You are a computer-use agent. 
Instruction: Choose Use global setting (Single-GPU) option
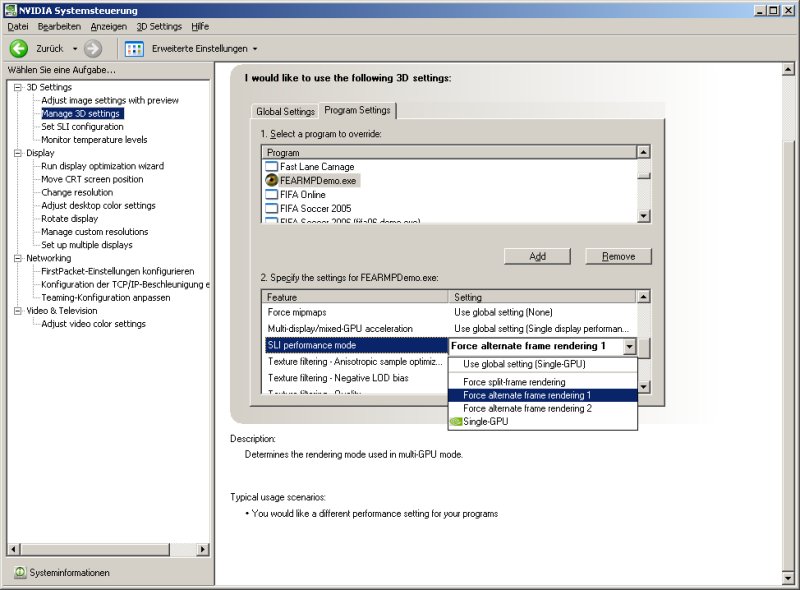point(542,364)
